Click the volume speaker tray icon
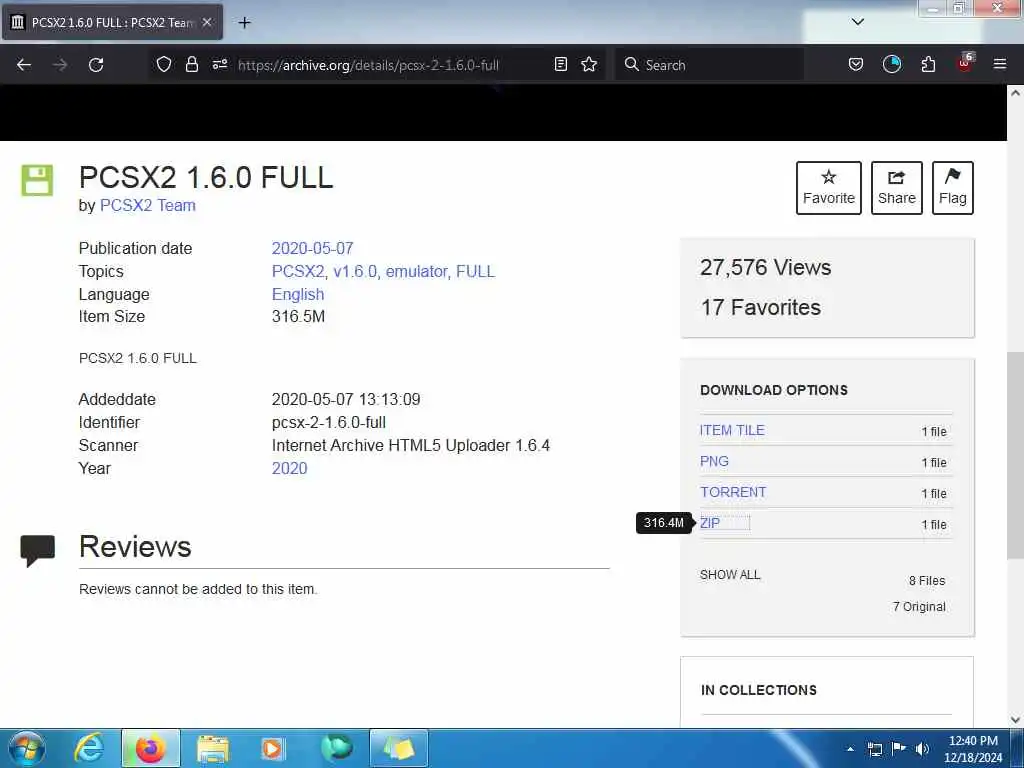Viewport: 1024px width, 768px height. coord(922,749)
